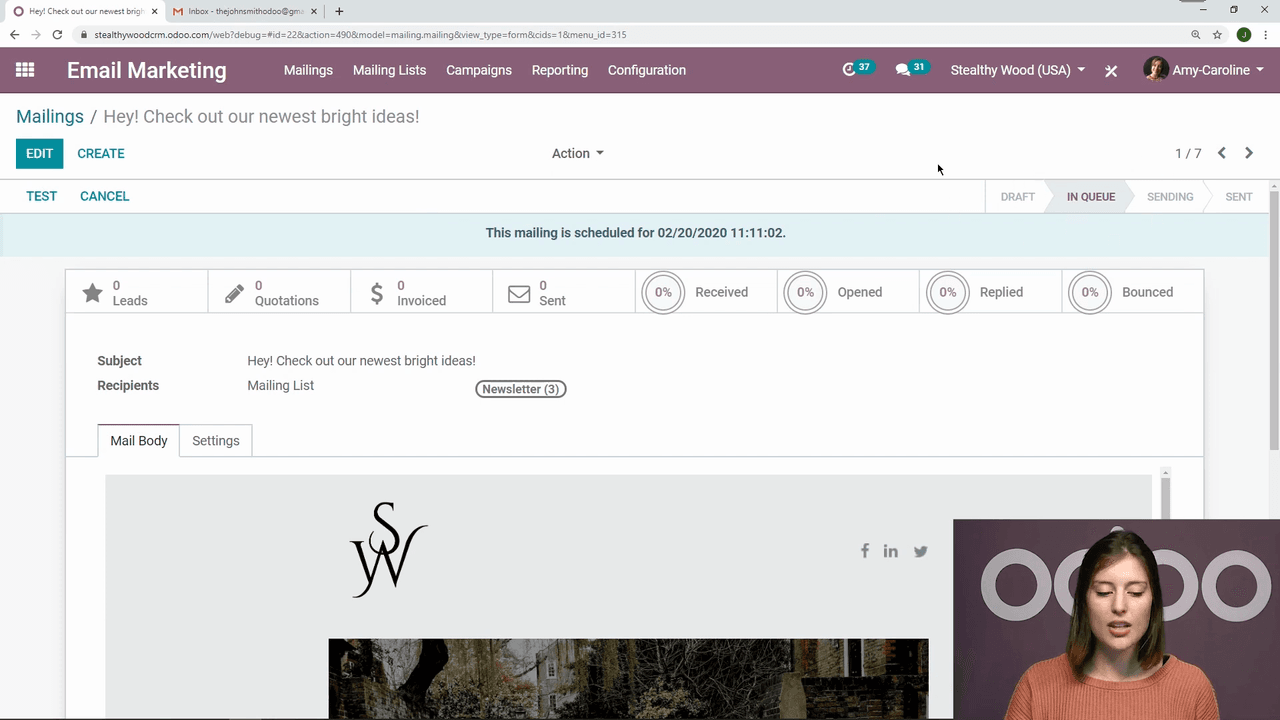Click the activities clock icon
1280x720 pixels.
tap(850, 70)
